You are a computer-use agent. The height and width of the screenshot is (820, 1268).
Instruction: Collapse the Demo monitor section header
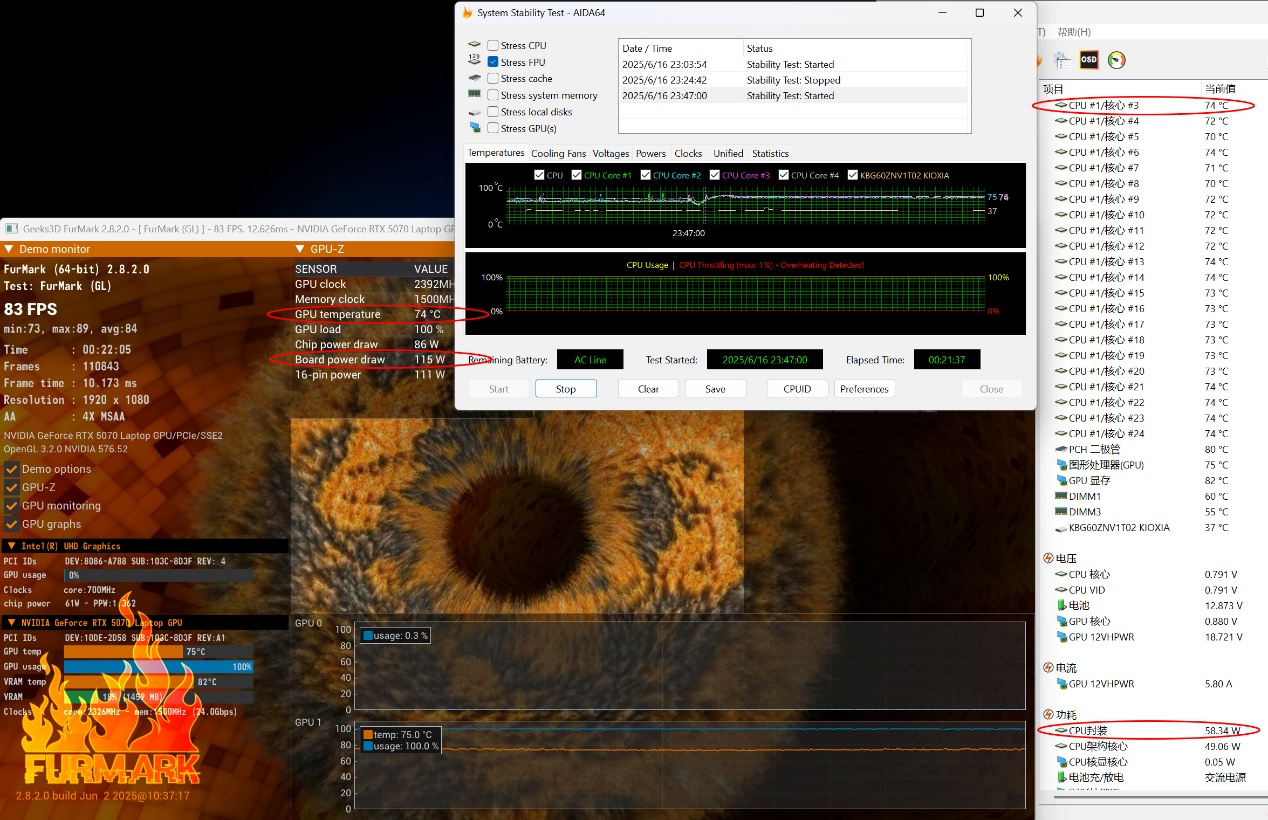coord(145,249)
